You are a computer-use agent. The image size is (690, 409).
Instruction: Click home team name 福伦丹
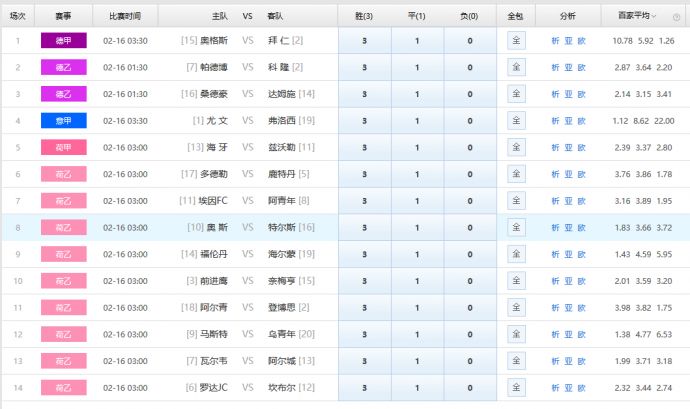pyautogui.click(x=214, y=254)
